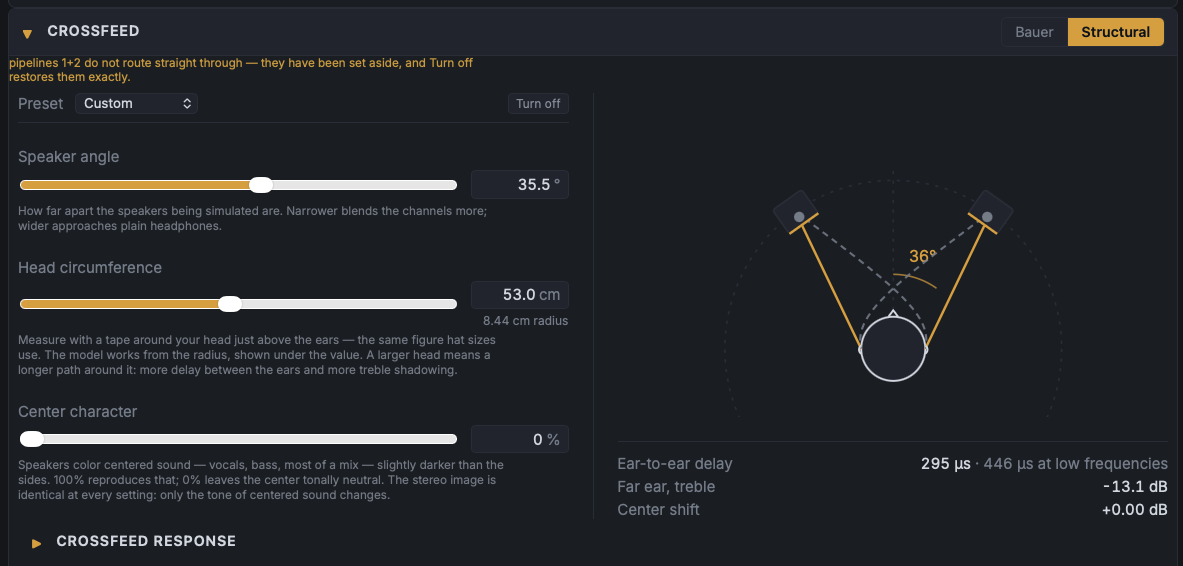This screenshot has height=566, width=1183.
Task: Click the Speaker angle value field
Action: pyautogui.click(x=520, y=185)
